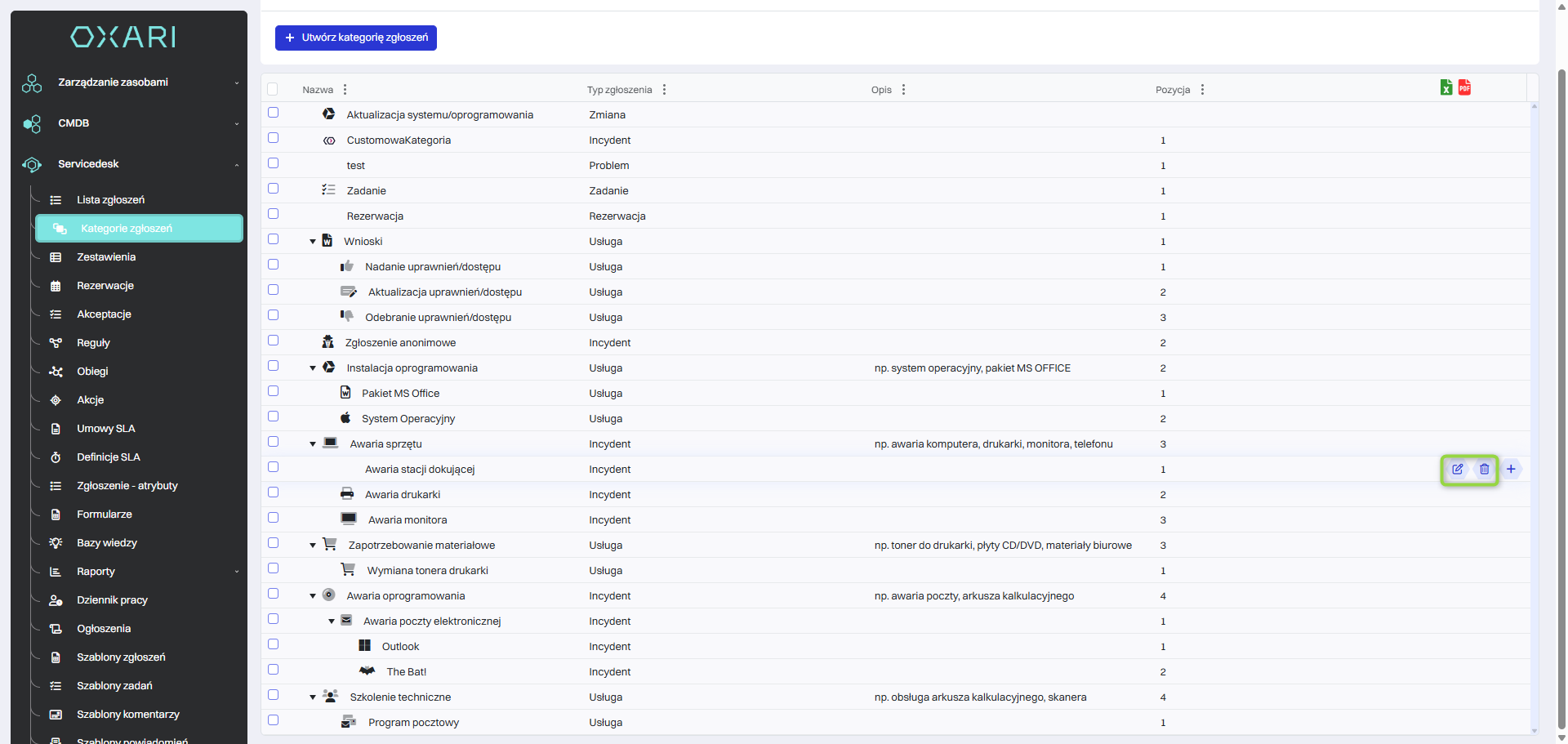Tick the checkbox for CustomowaKategoria row
The width and height of the screenshot is (1568, 744).
(x=274, y=138)
